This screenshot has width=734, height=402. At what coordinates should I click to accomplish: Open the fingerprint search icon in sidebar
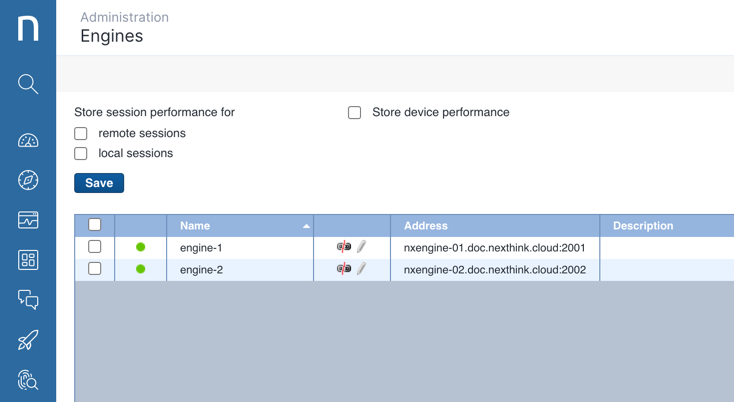click(28, 380)
